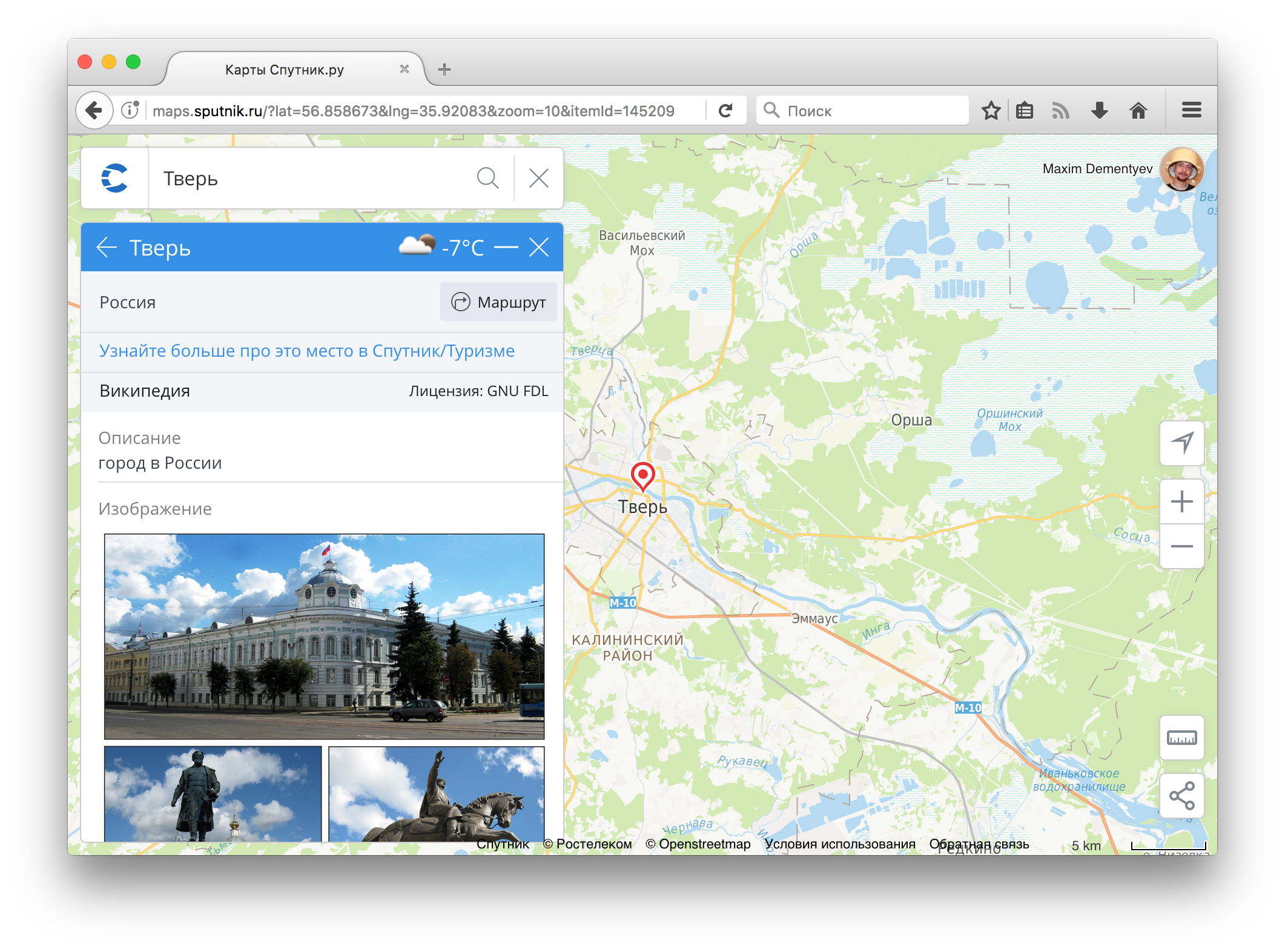Click the magnifier search icon in map search
Image resolution: width=1285 pixels, height=952 pixels.
(x=487, y=178)
